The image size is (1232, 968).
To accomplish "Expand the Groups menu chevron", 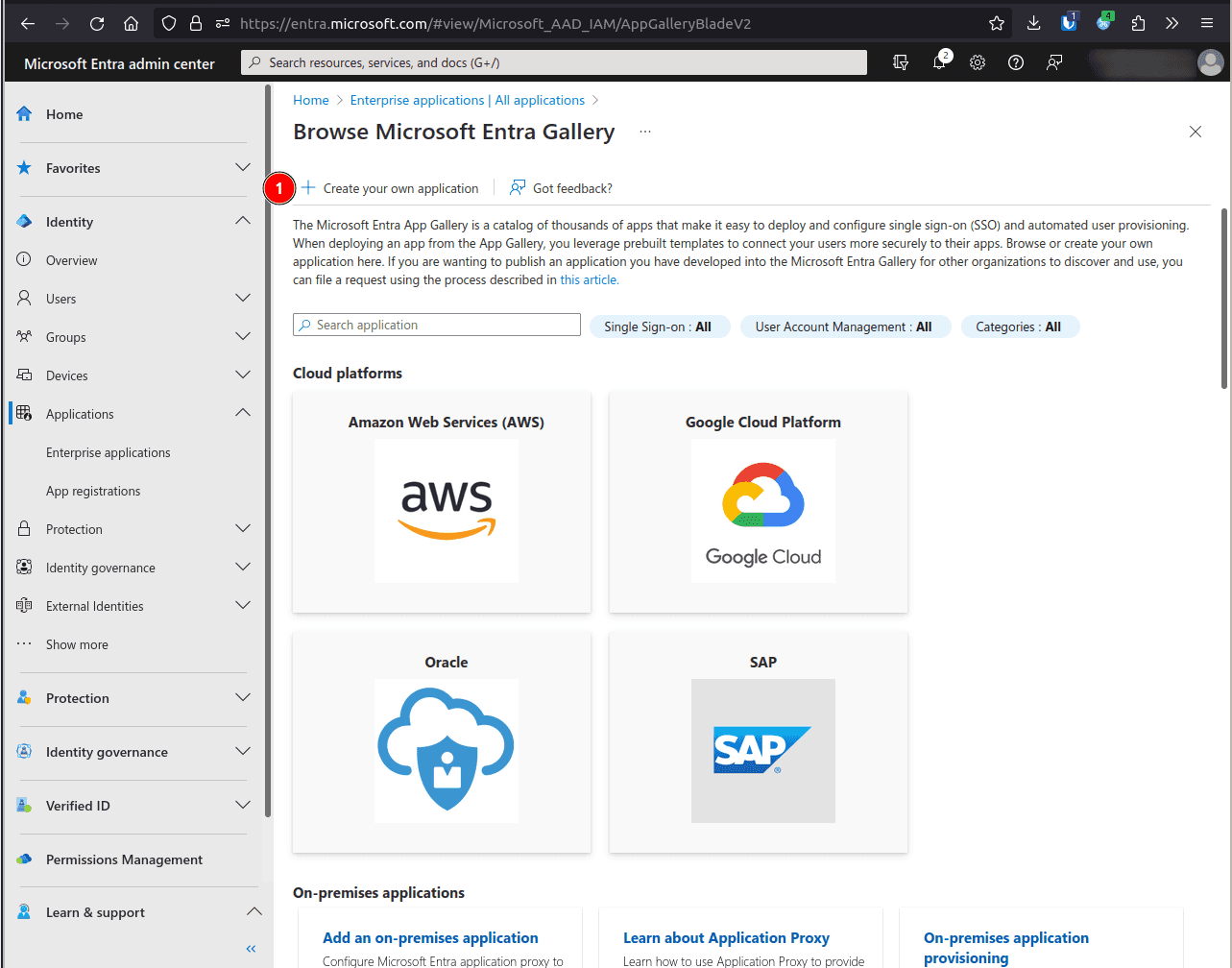I will point(243,336).
